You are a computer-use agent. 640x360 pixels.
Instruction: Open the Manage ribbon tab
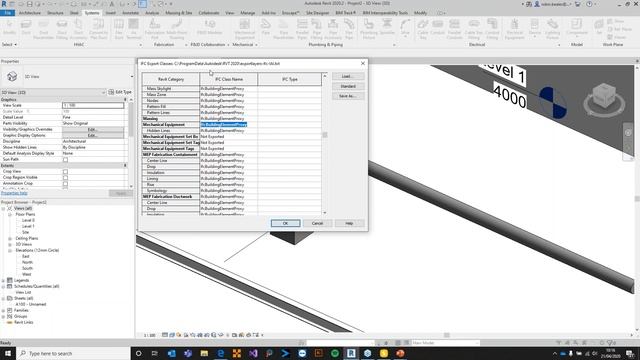tap(247, 13)
